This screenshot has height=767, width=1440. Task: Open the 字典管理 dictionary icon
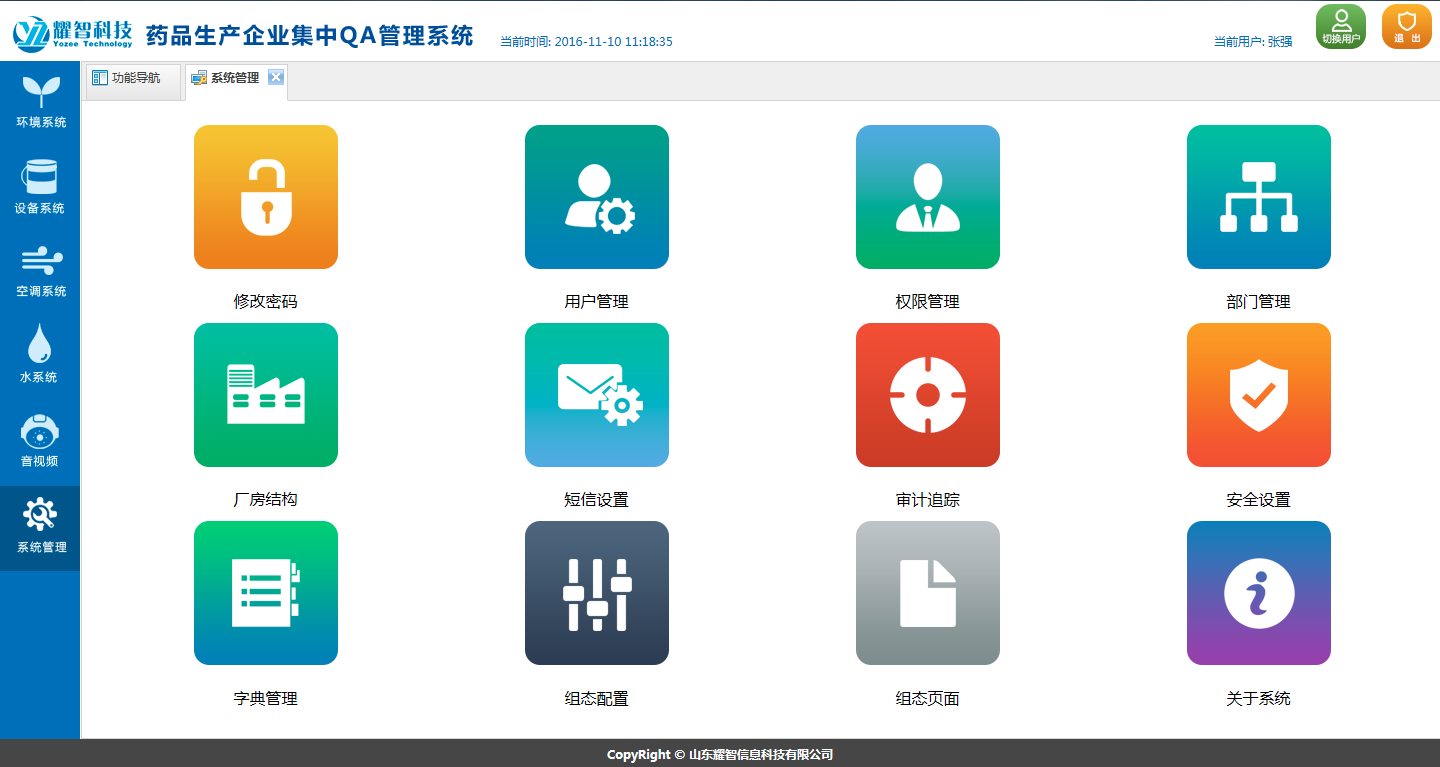[265, 593]
